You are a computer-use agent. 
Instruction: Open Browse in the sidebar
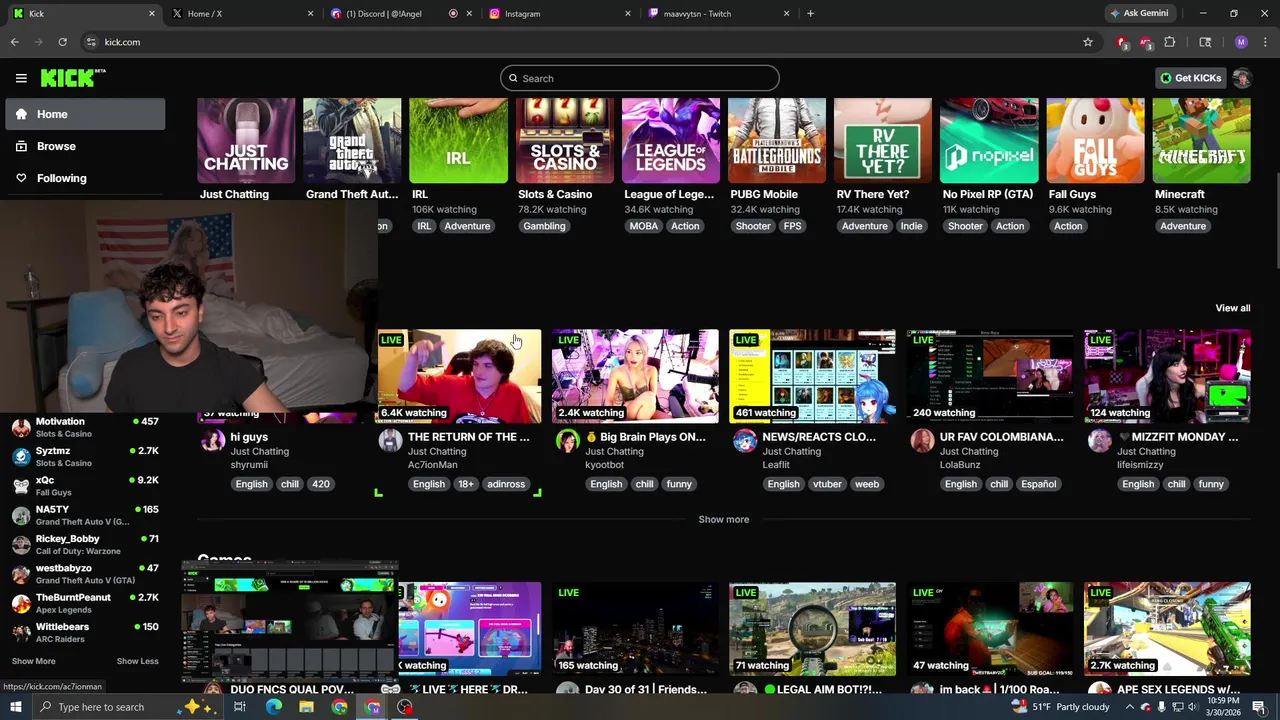pos(85,146)
